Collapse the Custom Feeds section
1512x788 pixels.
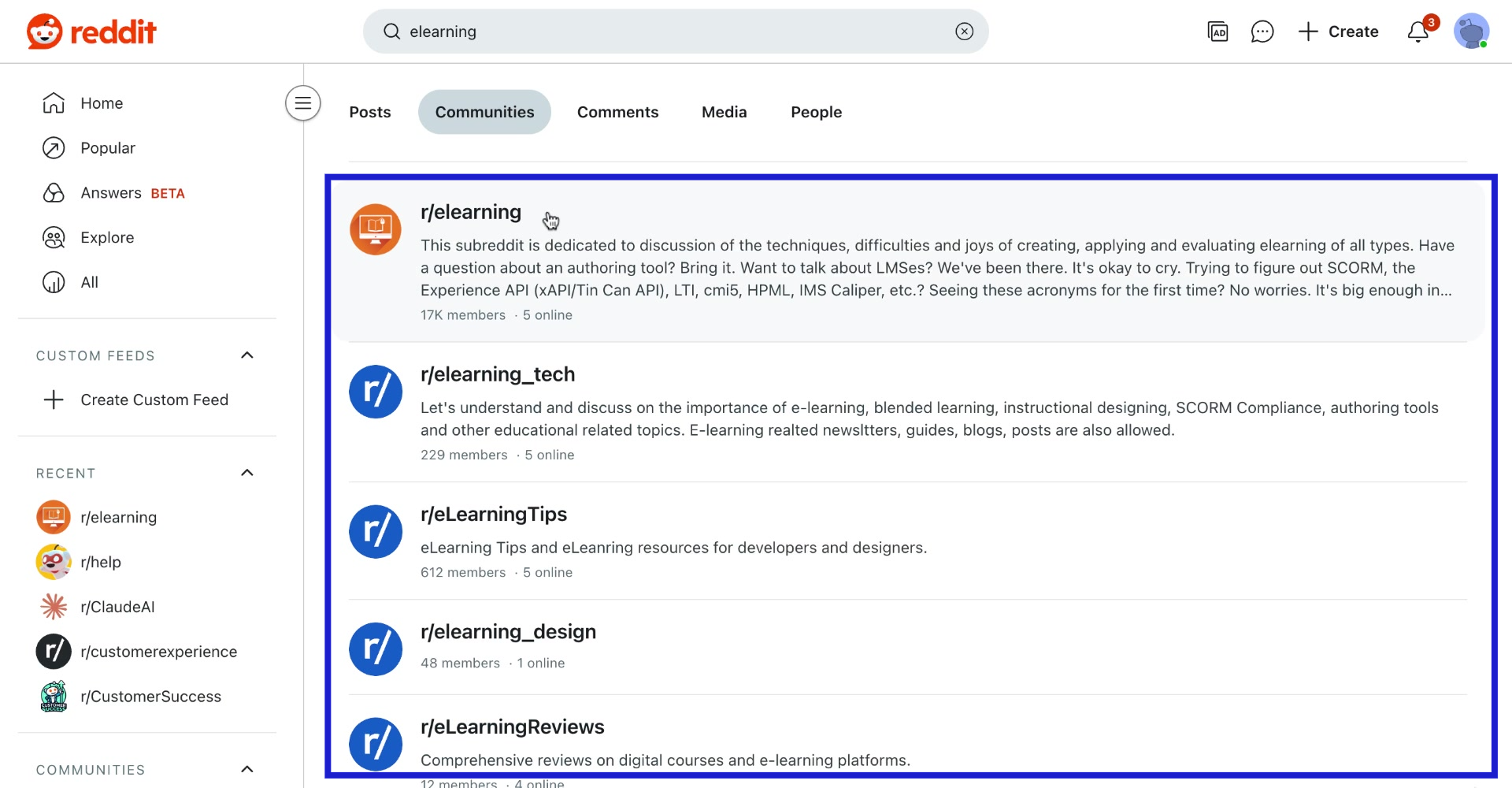[x=246, y=355]
